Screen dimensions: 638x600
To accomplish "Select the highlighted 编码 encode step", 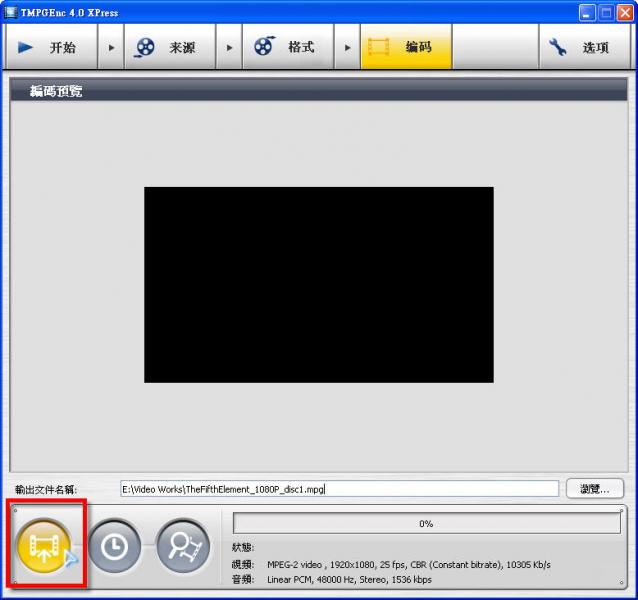I will [x=405, y=47].
